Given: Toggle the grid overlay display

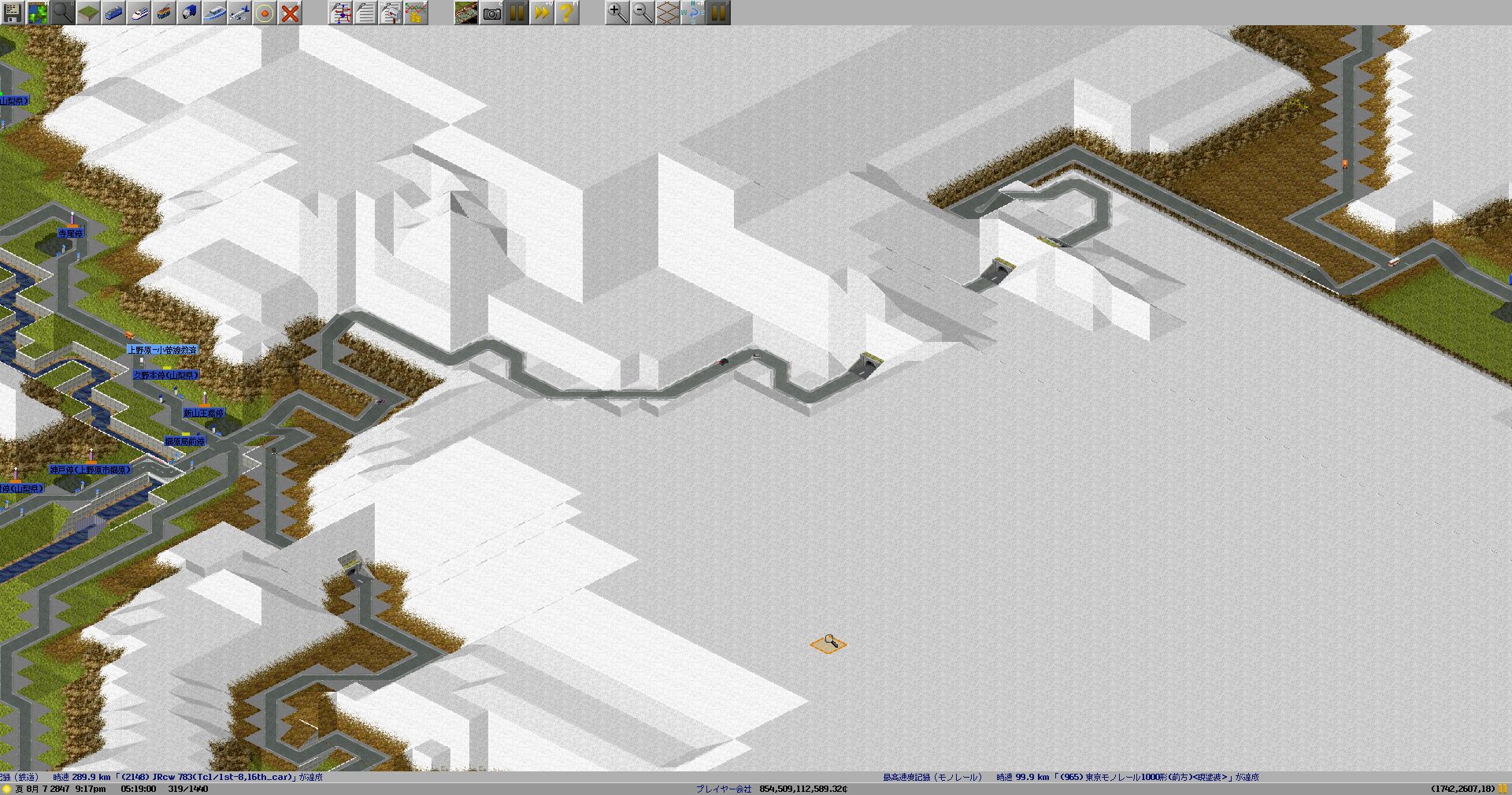Looking at the screenshot, I should tap(667, 13).
